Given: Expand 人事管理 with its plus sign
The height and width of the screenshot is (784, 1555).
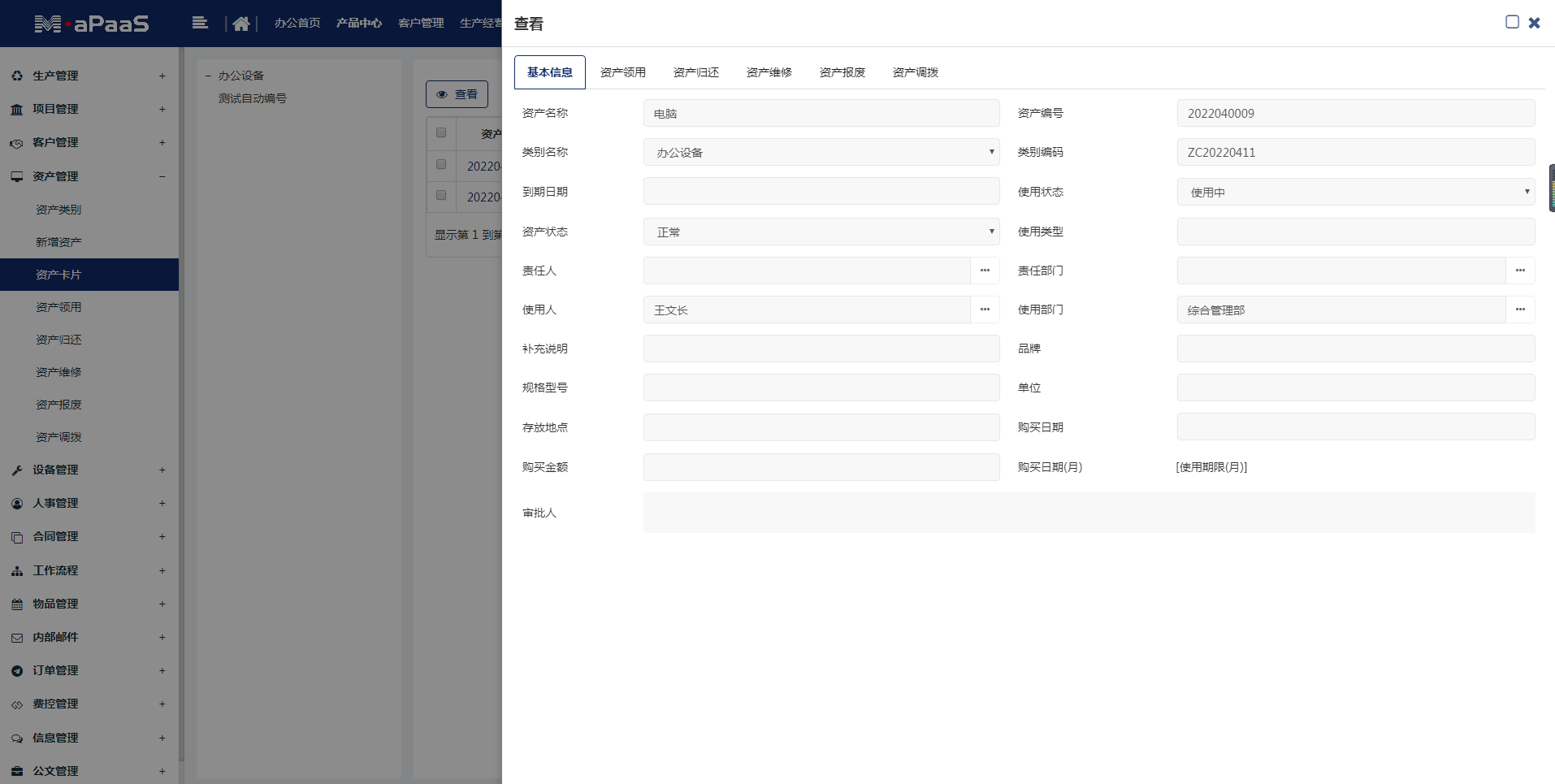Looking at the screenshot, I should pos(162,504).
